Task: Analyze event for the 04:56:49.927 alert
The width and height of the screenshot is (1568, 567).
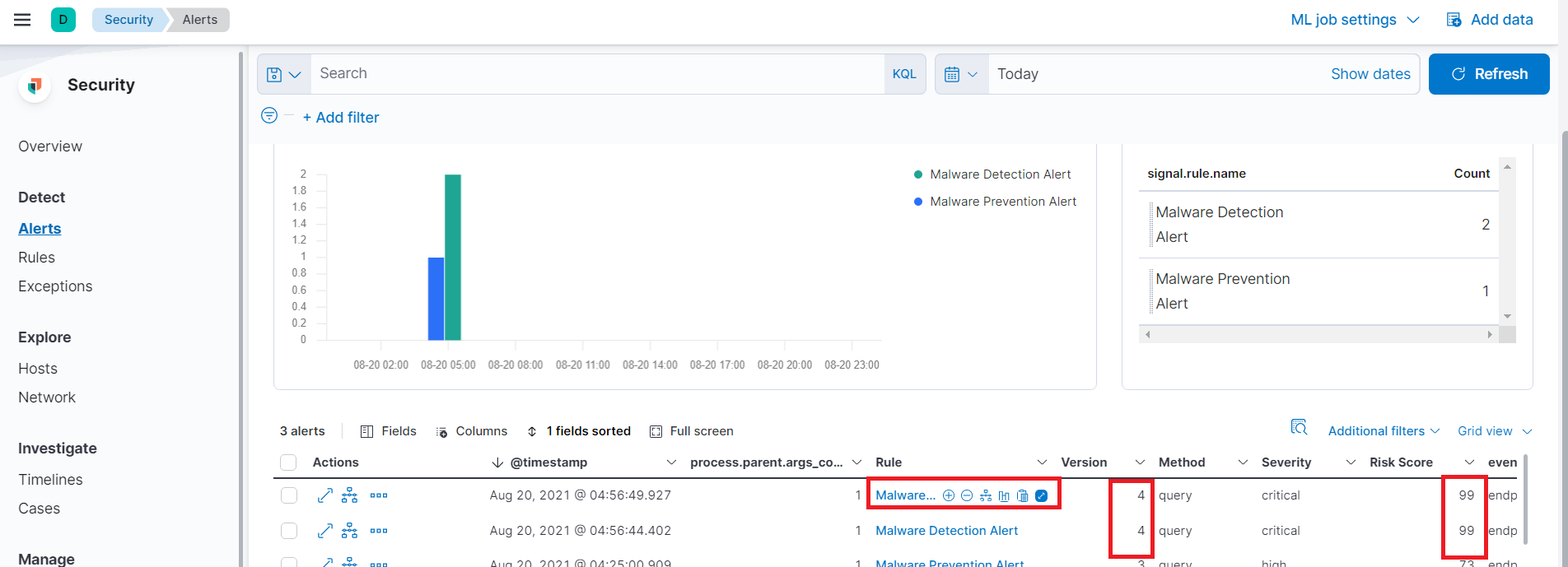Action: pos(350,495)
